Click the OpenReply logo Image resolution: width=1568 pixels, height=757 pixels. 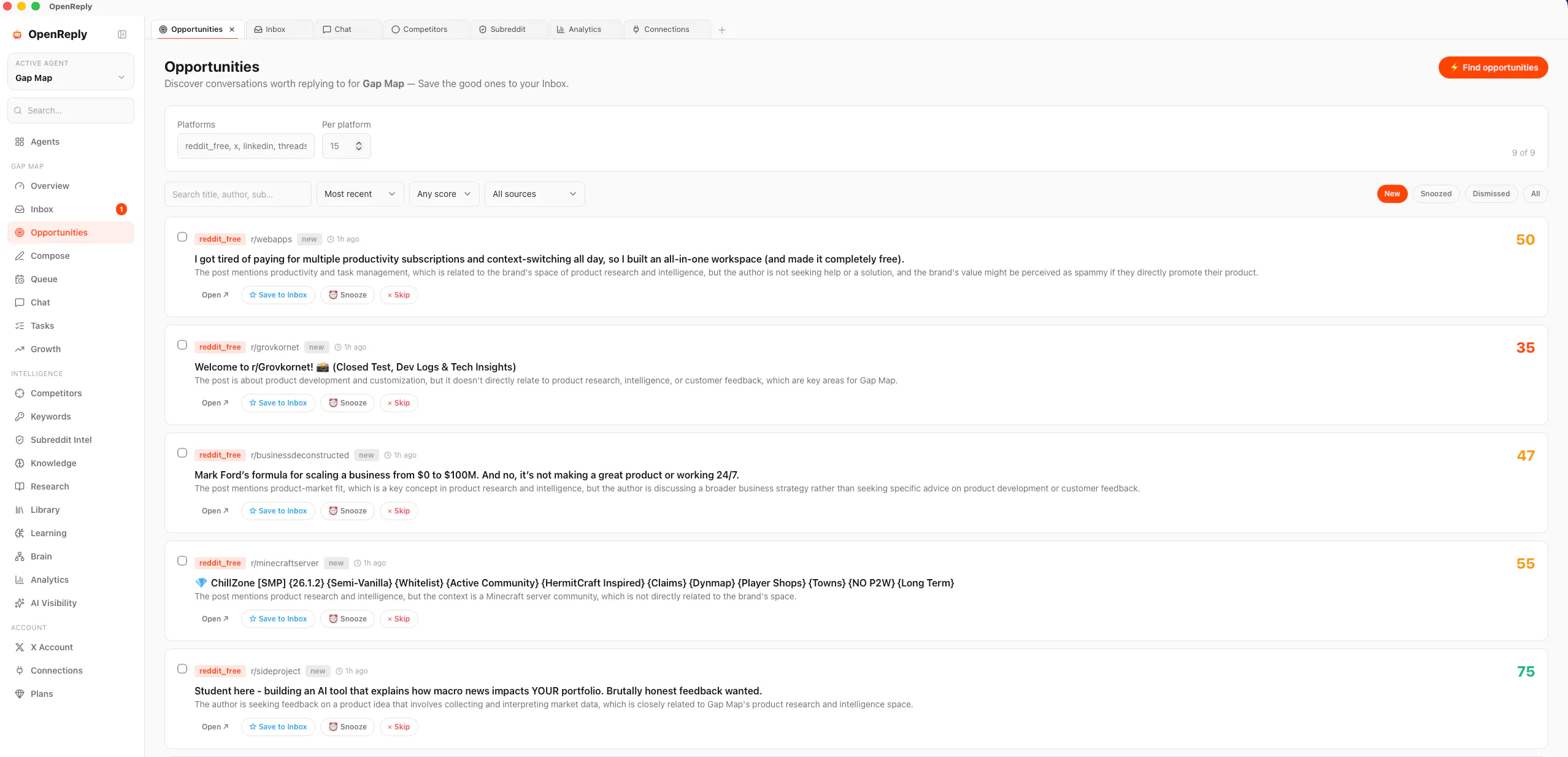50,34
